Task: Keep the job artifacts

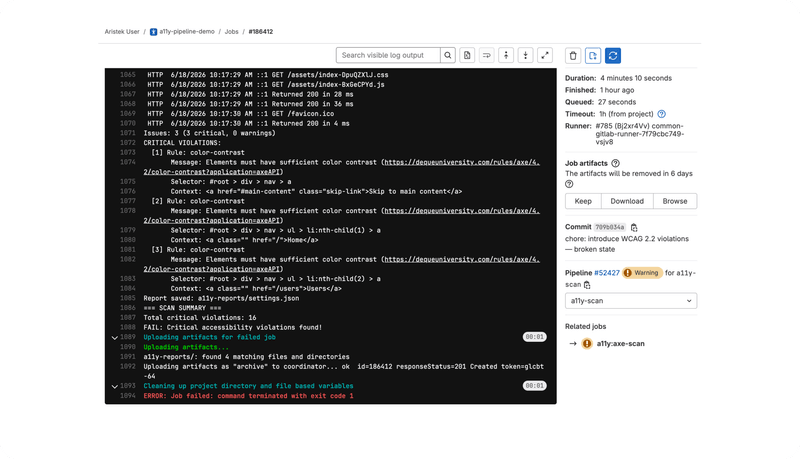Action: click(x=583, y=201)
